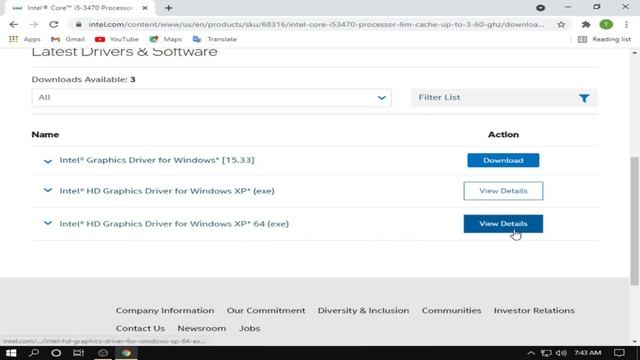Open the notification center icon

pos(619,353)
